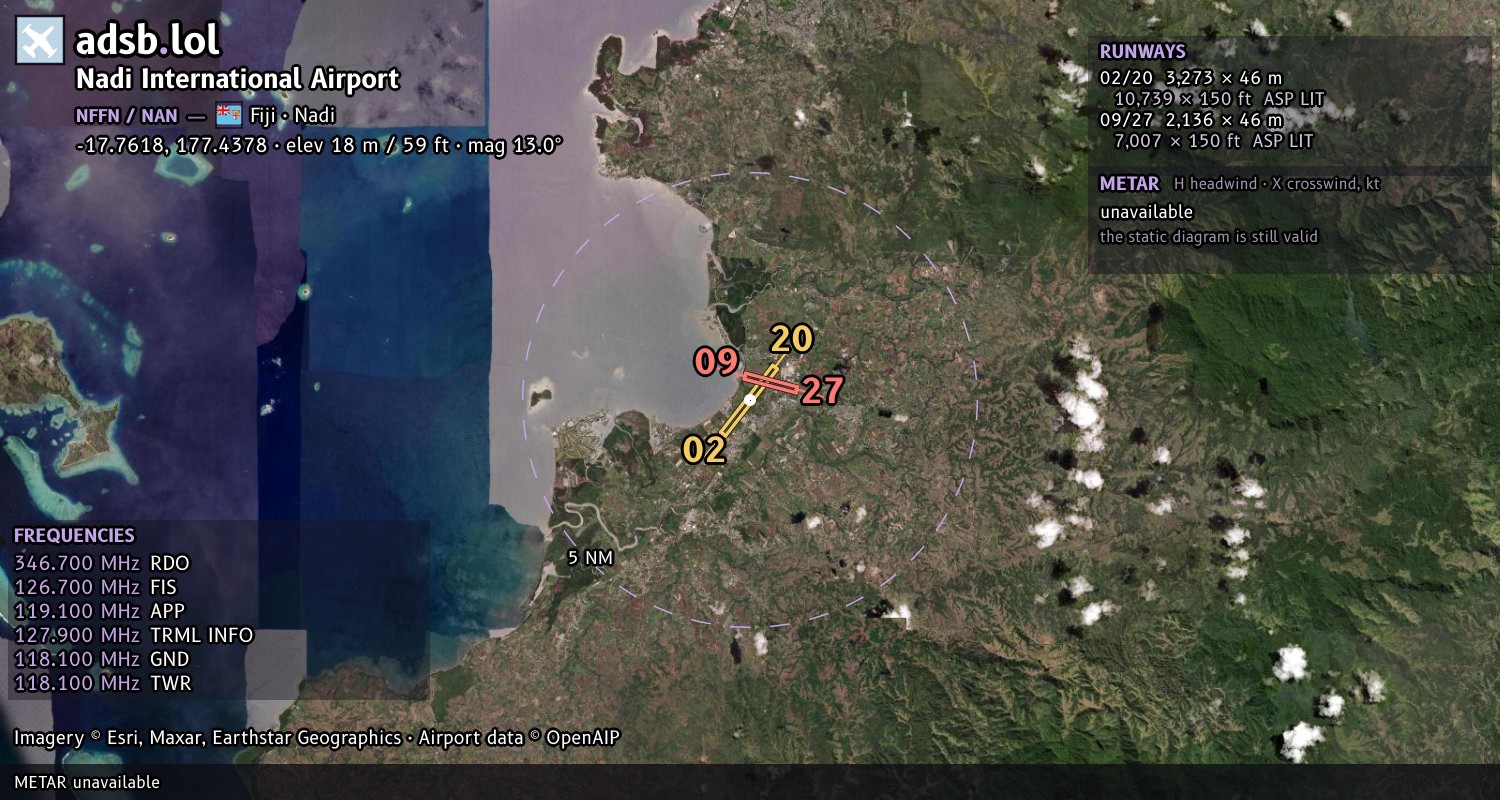Select the 10,739 × 150 ft ASP LIT line
This screenshot has width=1500, height=800.
point(1219,99)
